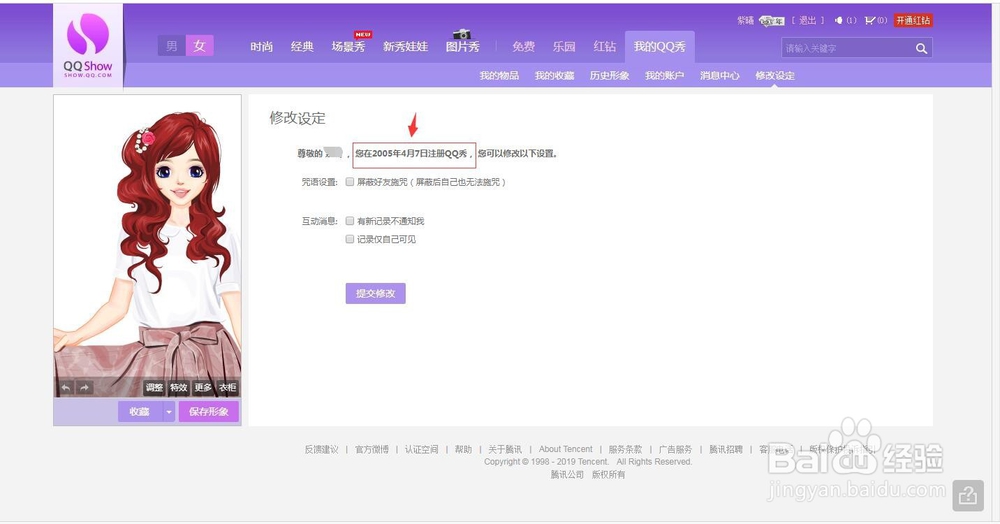Viewport: 1000px width, 524px height.
Task: Go to 乐园 section
Action: 564,47
